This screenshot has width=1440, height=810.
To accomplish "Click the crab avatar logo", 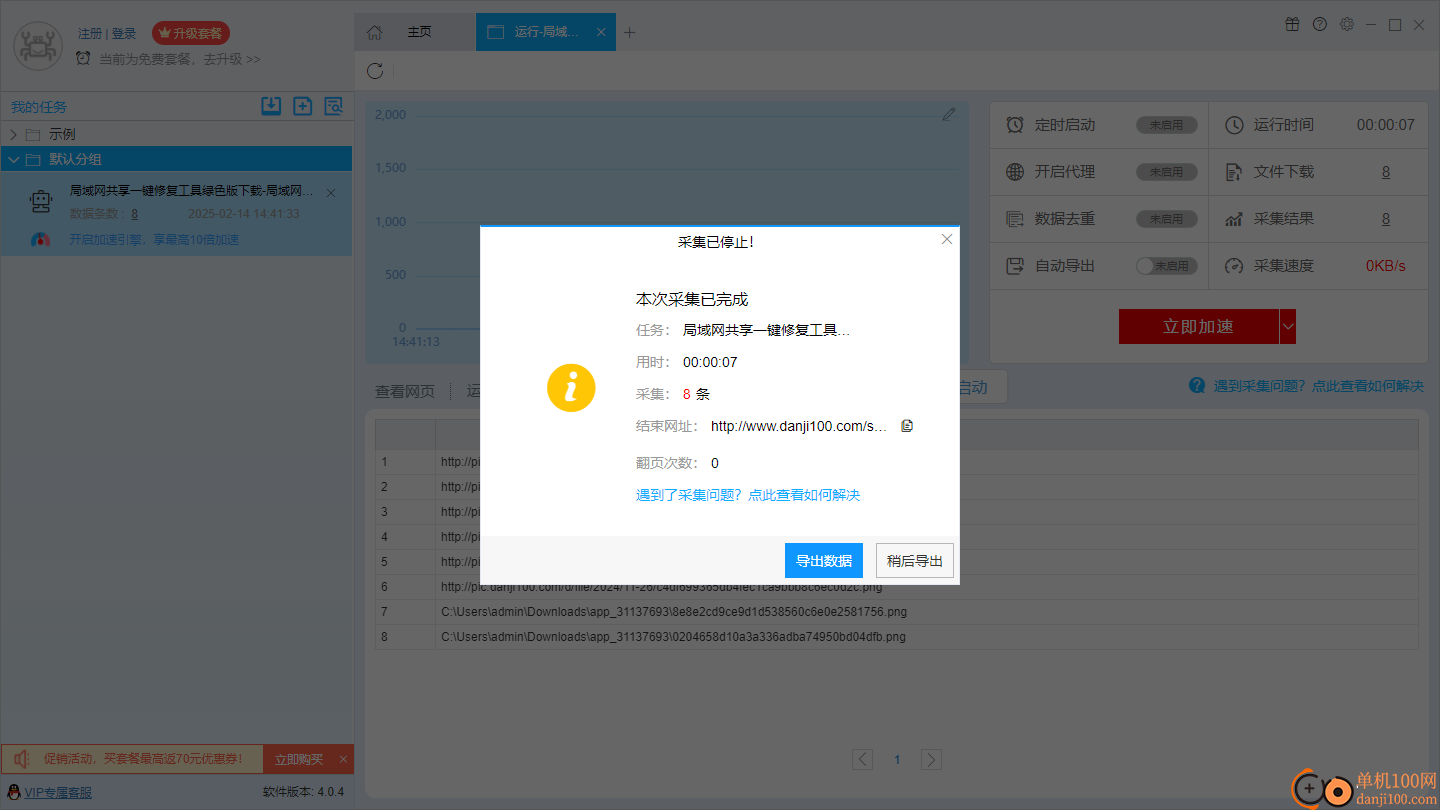I will [x=38, y=46].
